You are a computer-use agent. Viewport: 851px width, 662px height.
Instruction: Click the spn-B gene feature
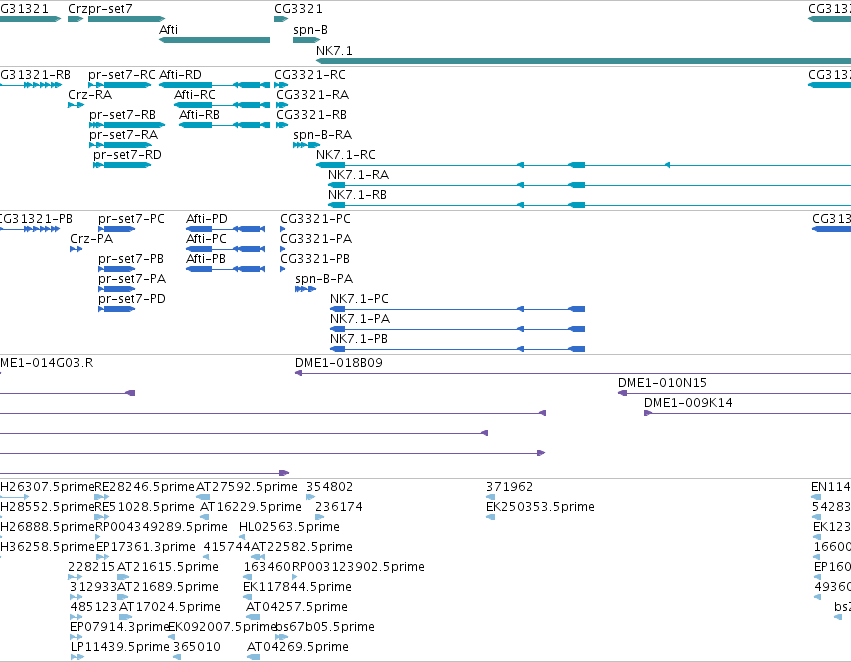(x=307, y=40)
